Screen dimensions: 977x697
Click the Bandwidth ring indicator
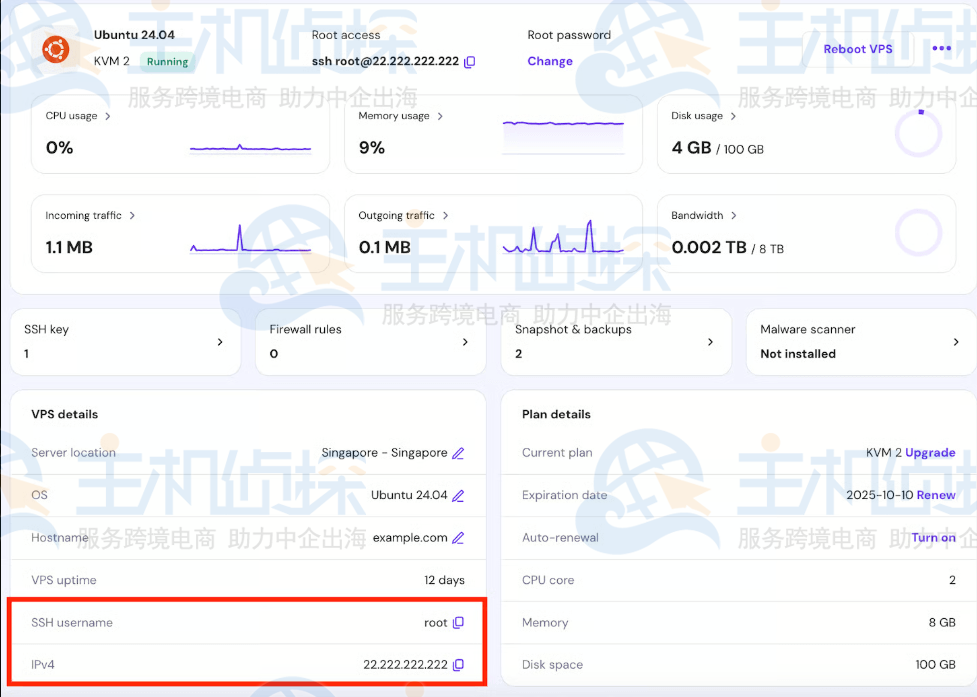click(918, 233)
